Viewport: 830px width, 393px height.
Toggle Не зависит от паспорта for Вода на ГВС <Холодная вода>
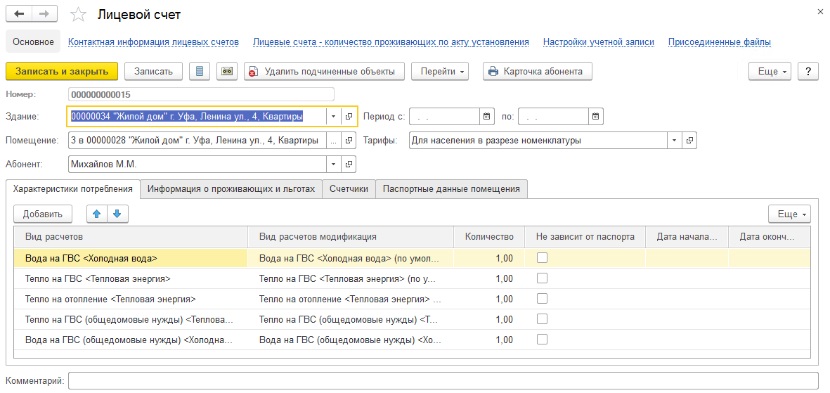click(542, 258)
